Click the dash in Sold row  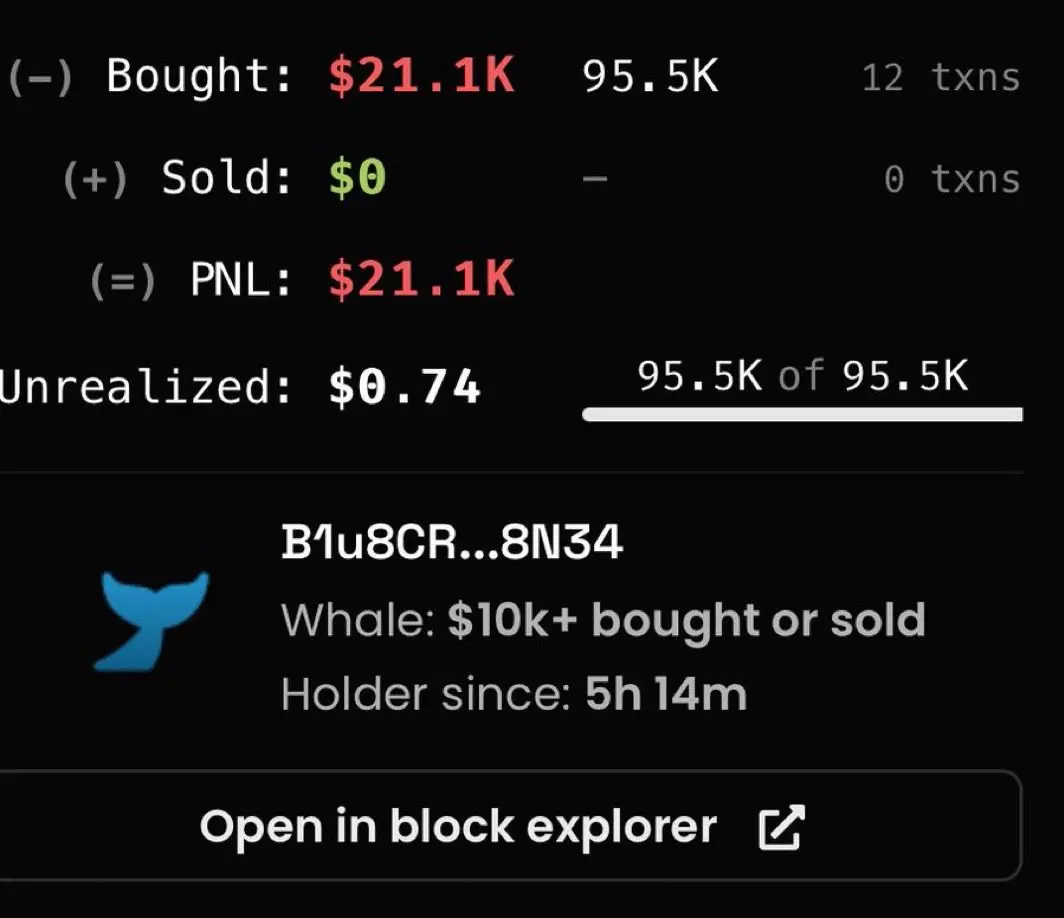(x=595, y=180)
